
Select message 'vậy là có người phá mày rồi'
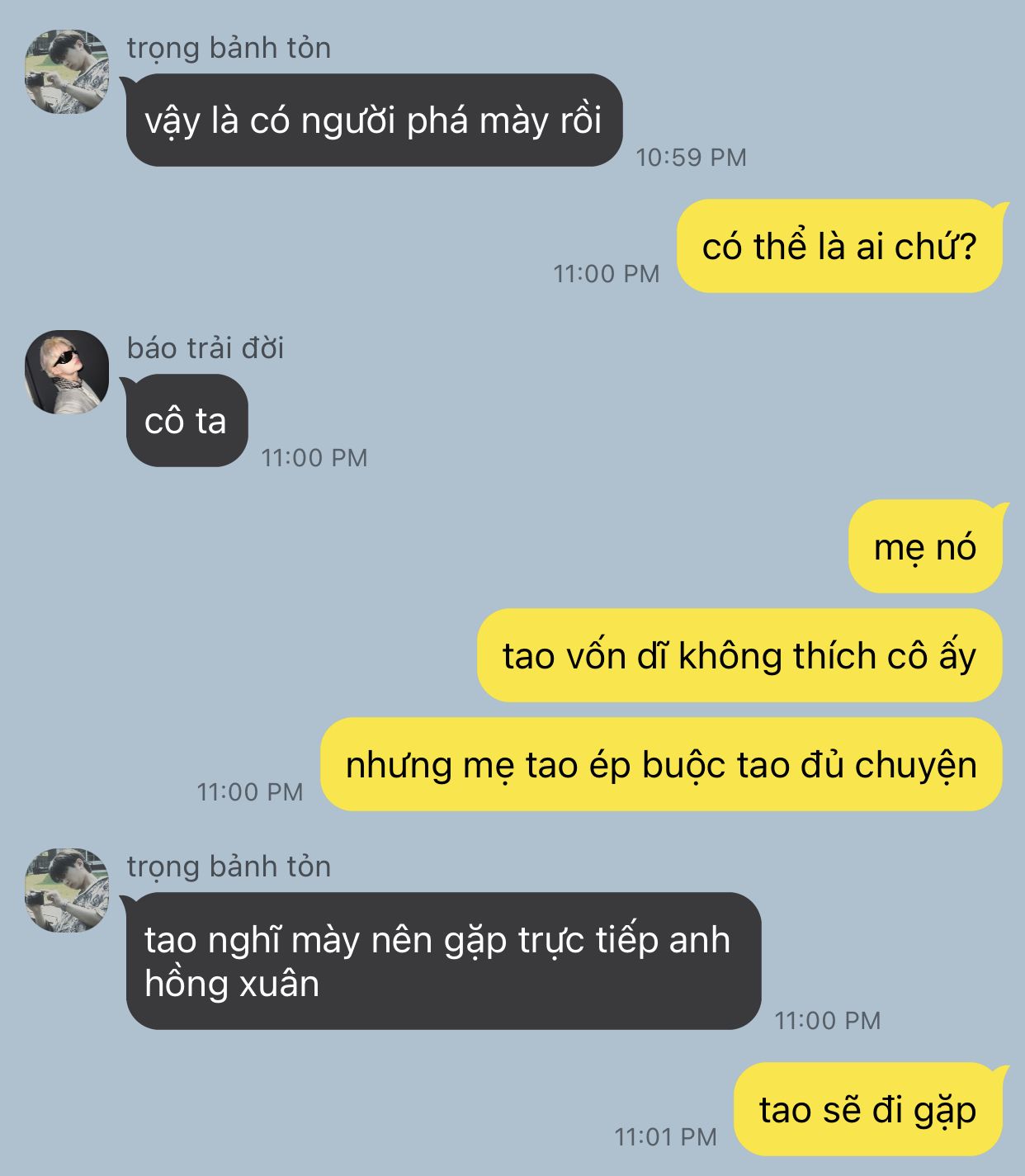pyautogui.click(x=374, y=120)
